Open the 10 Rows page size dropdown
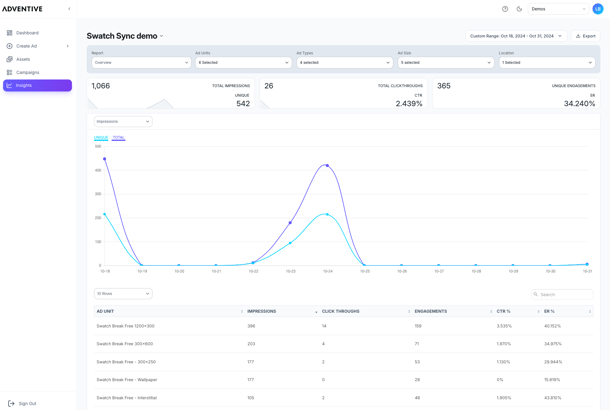 (123, 294)
